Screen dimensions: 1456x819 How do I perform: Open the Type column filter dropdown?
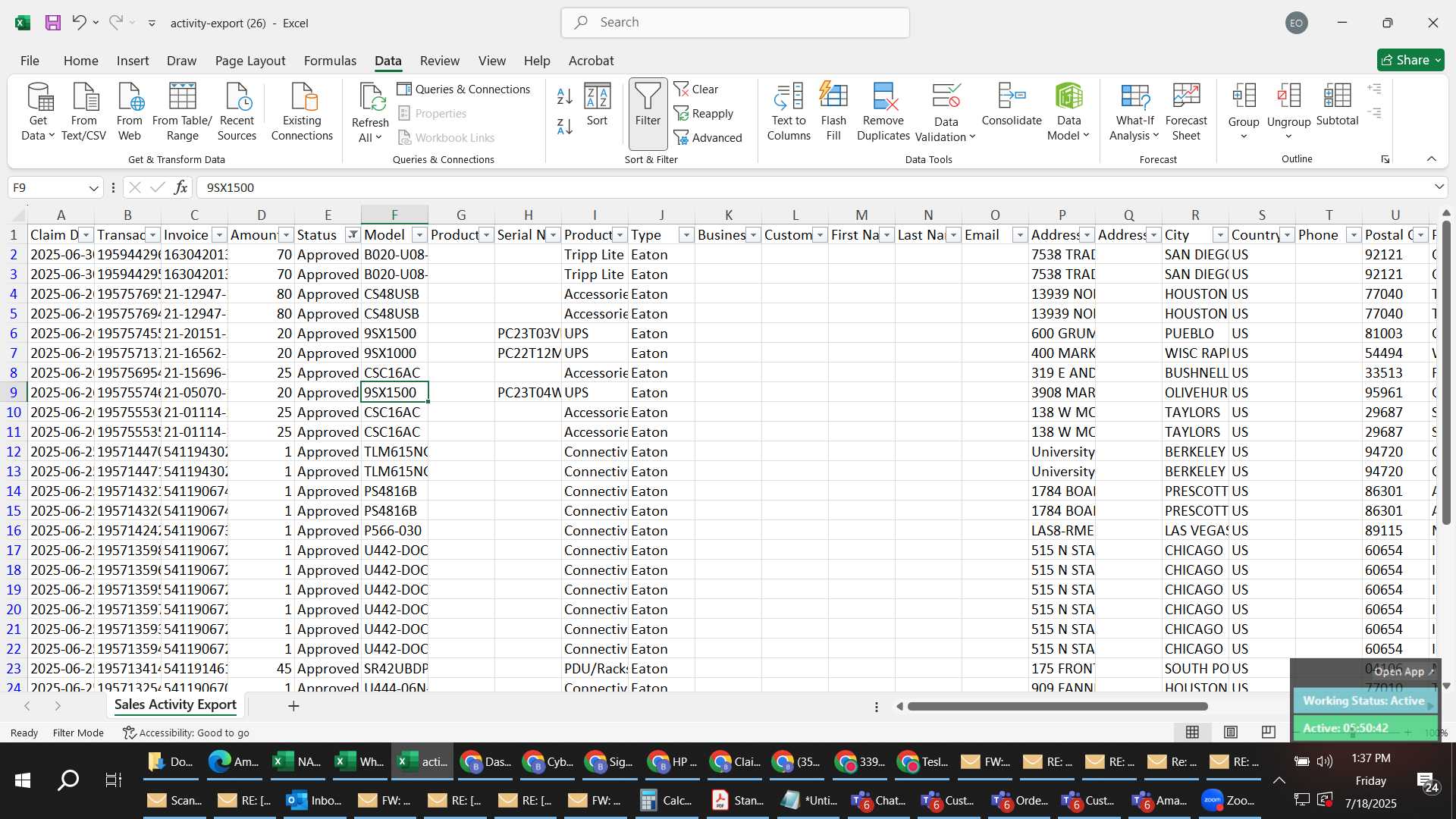686,235
